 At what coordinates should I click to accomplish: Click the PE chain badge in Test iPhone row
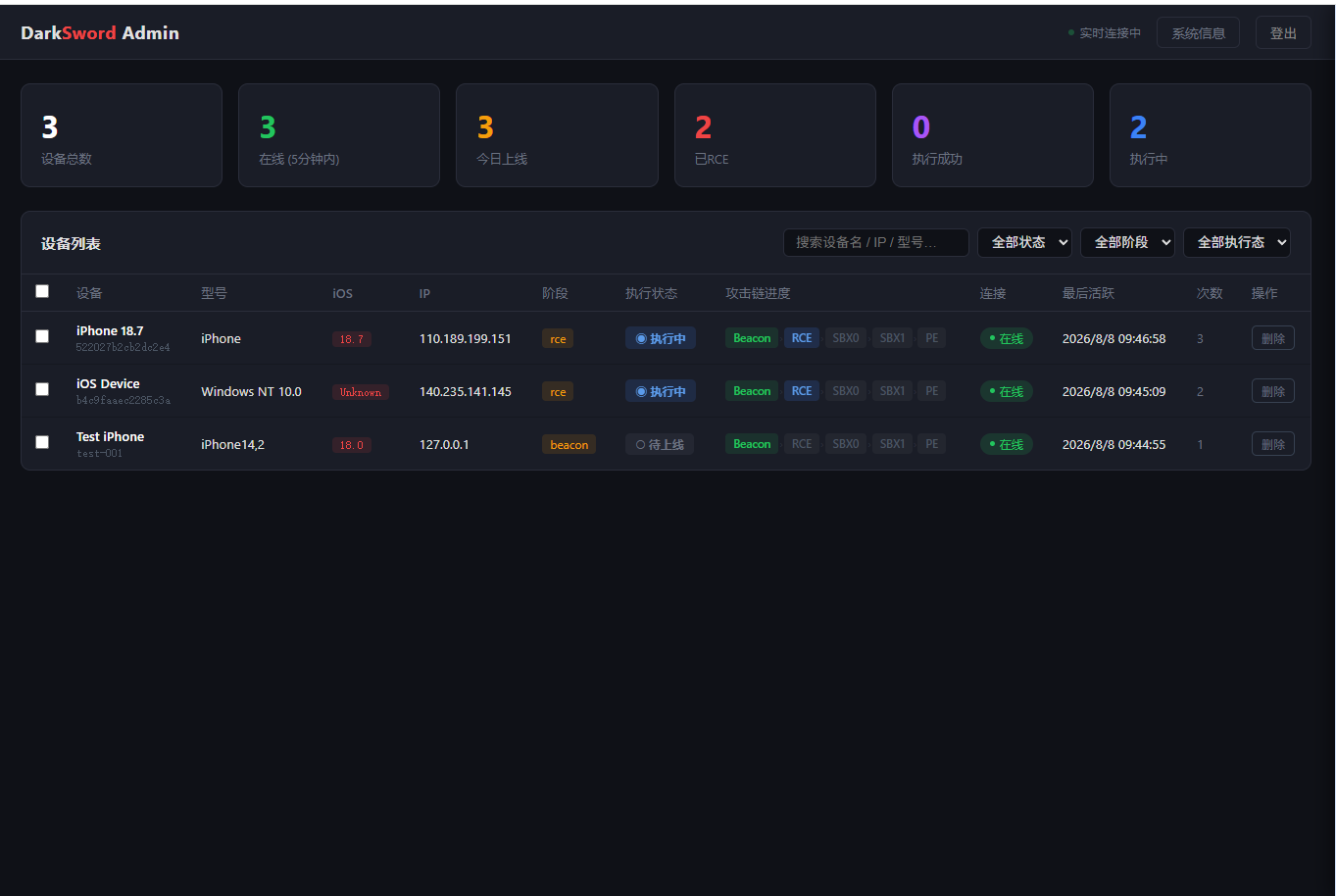(x=932, y=444)
